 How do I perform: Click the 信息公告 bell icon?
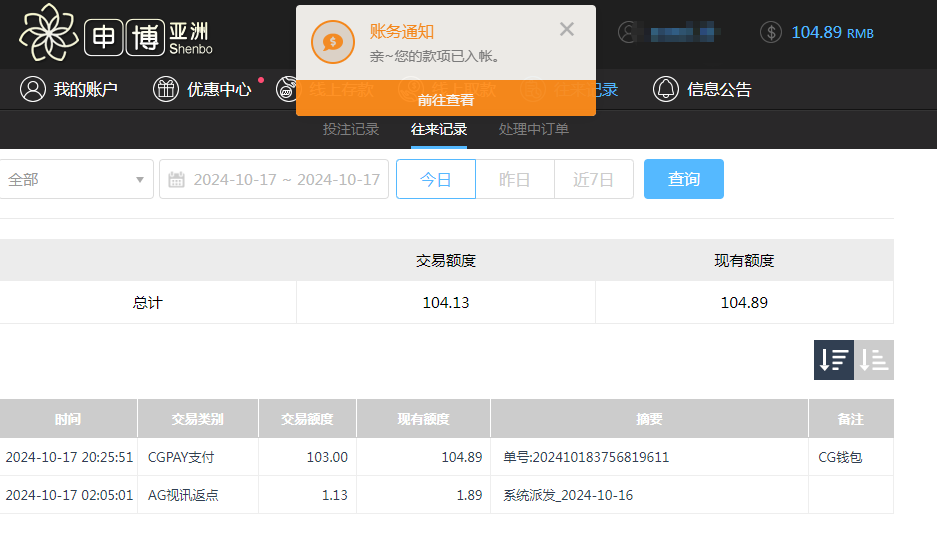(665, 89)
